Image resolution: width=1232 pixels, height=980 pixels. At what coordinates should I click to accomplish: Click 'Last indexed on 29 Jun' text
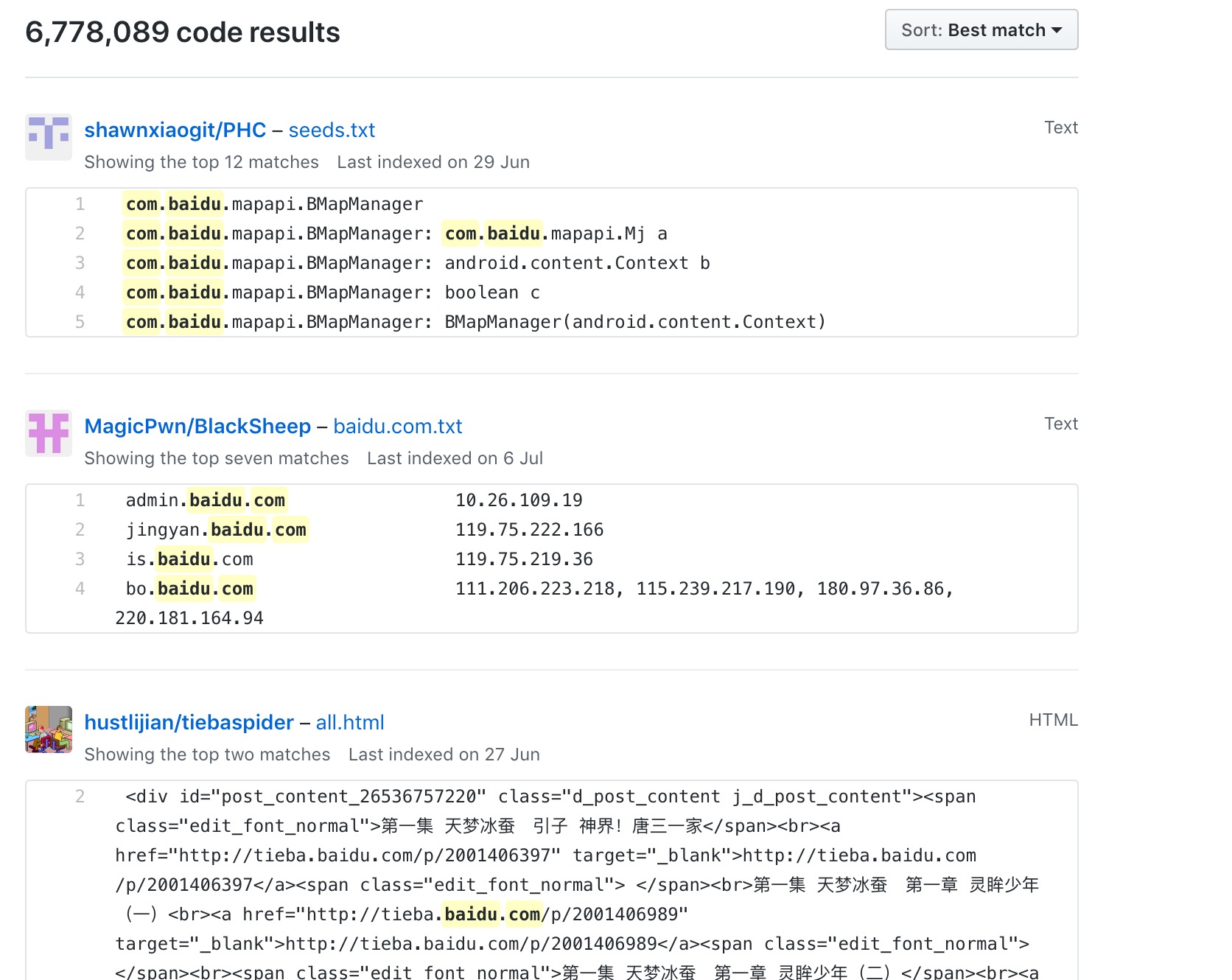pyautogui.click(x=433, y=162)
